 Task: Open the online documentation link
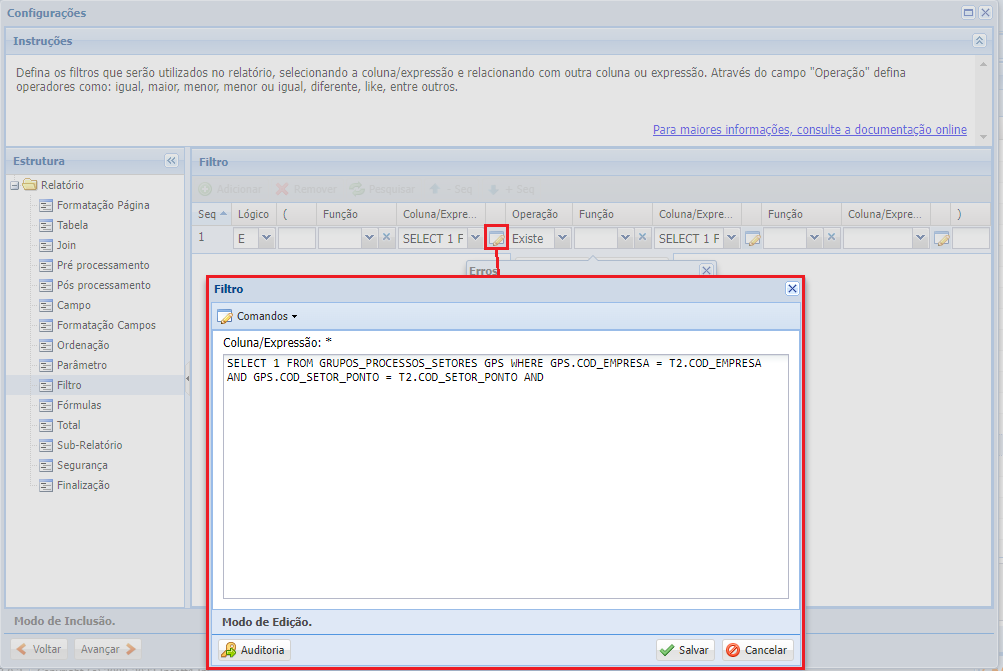point(809,130)
